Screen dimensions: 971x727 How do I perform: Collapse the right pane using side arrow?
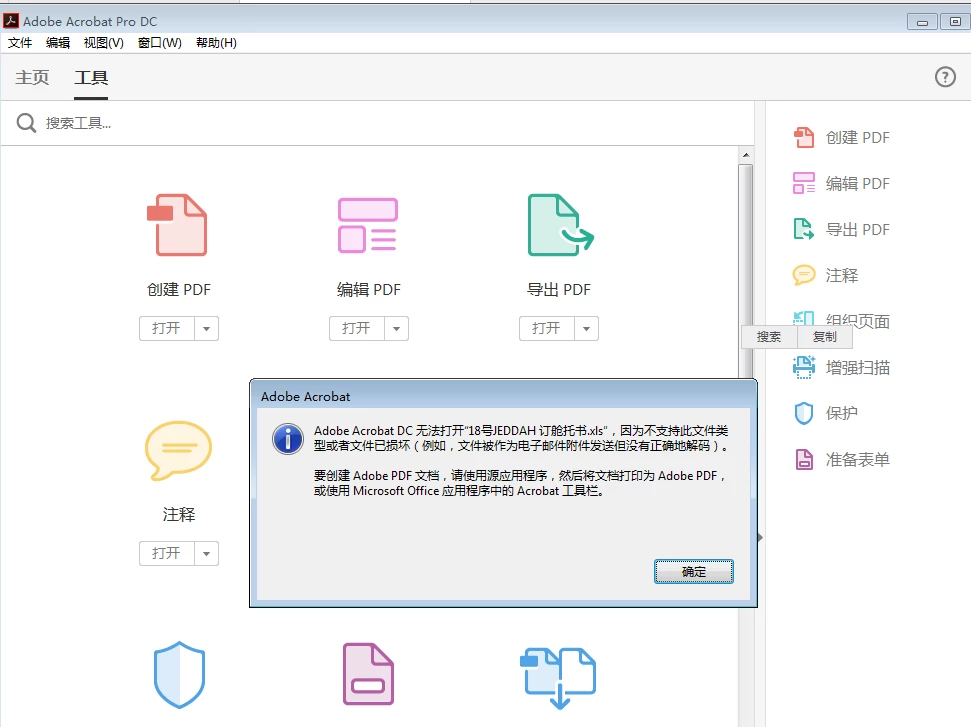tap(760, 538)
